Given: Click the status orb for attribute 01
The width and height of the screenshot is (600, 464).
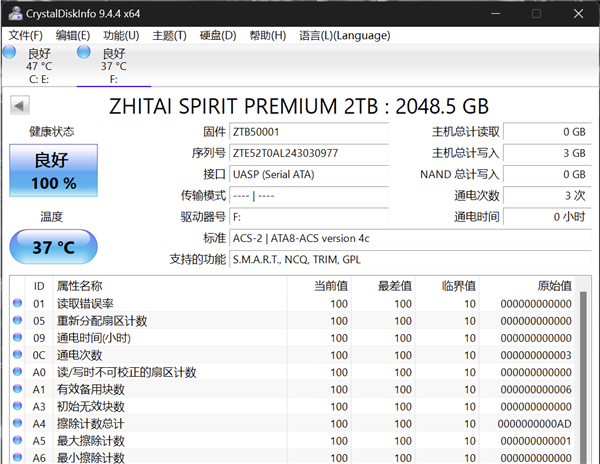Looking at the screenshot, I should click(17, 304).
